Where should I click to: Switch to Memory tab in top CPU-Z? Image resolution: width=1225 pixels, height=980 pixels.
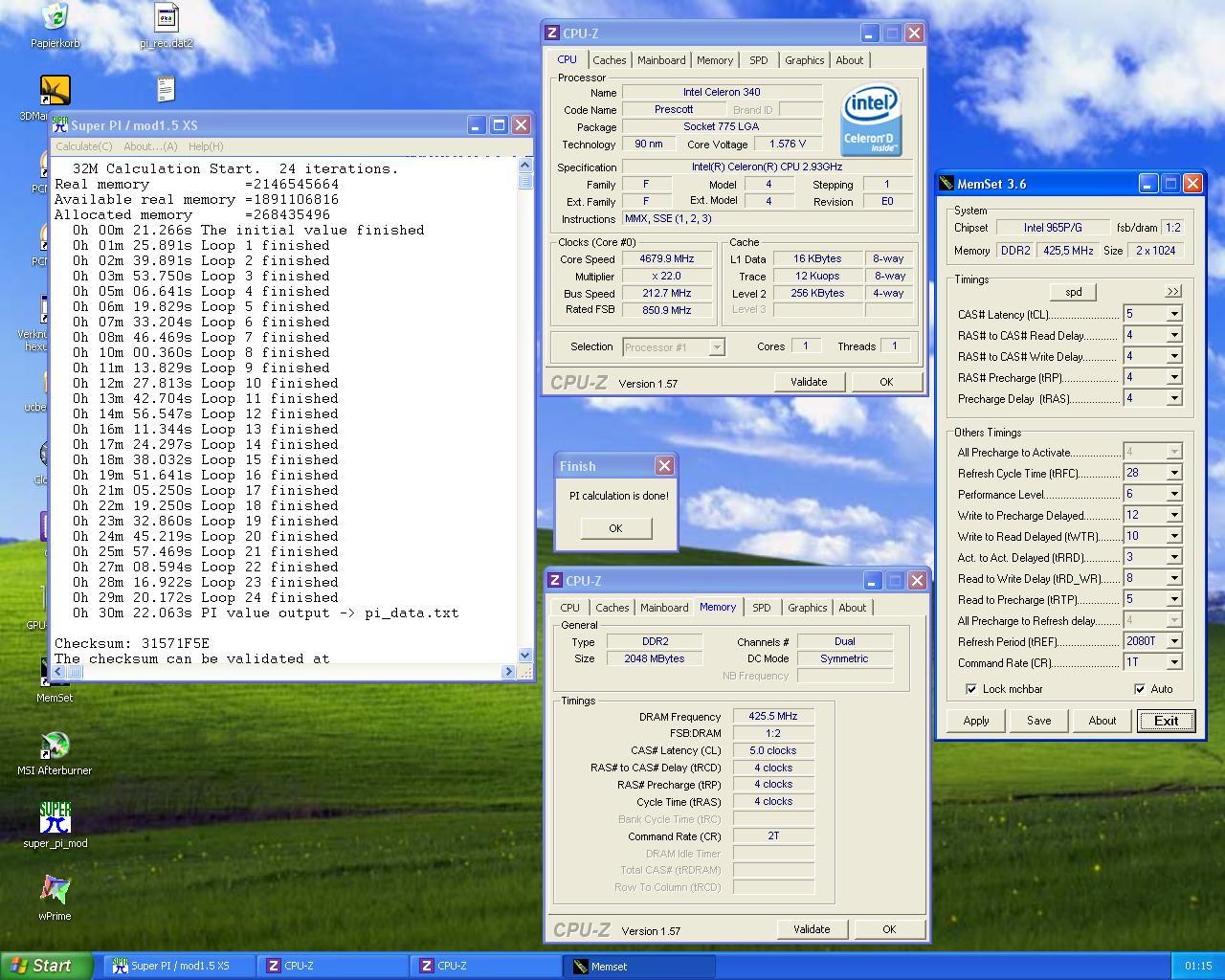click(715, 60)
